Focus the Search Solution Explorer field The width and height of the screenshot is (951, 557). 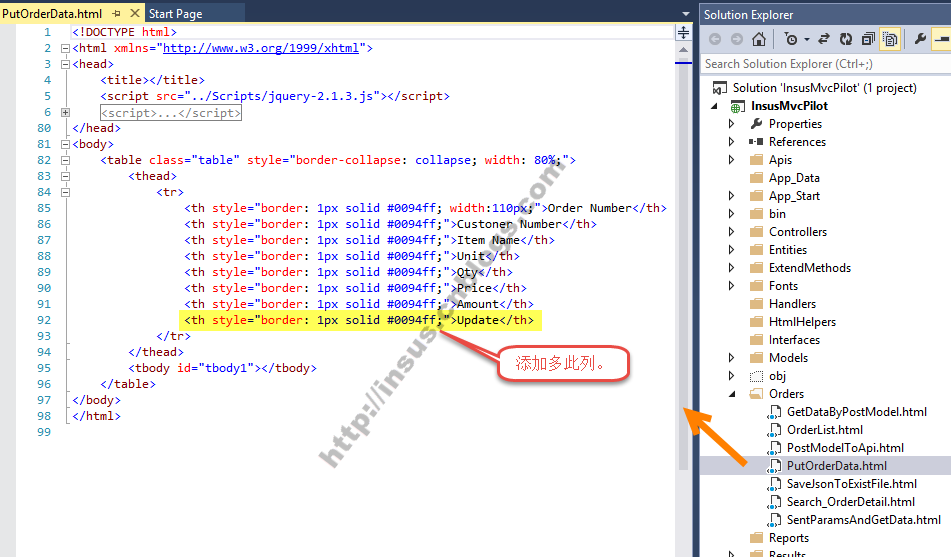[825, 64]
